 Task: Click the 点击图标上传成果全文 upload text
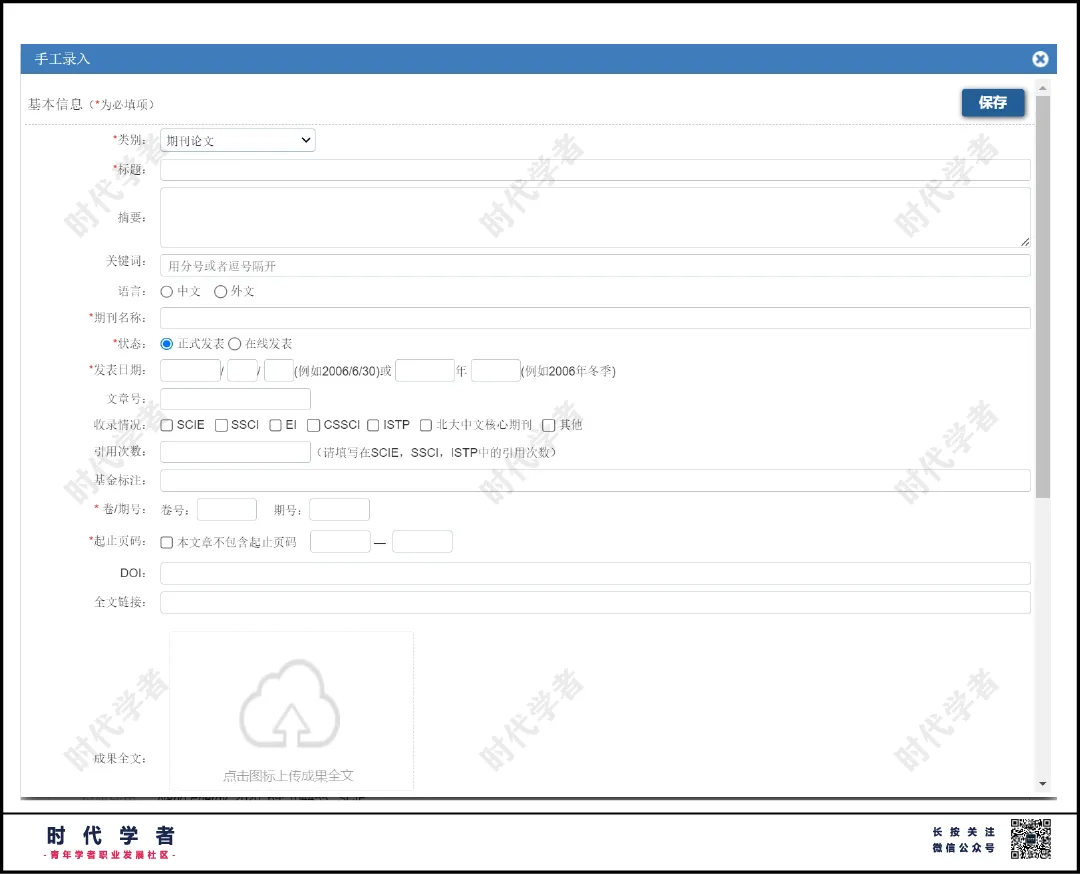(288, 776)
